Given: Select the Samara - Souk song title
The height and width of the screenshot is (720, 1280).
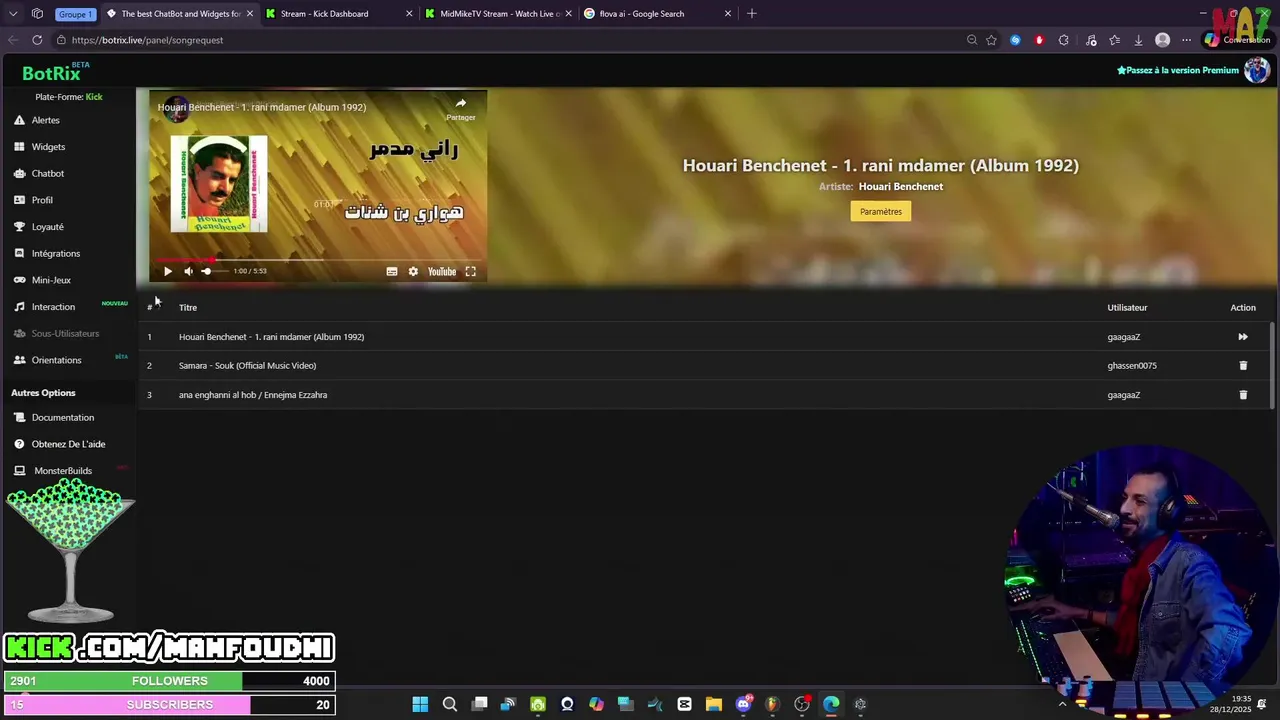Looking at the screenshot, I should click(x=247, y=366).
